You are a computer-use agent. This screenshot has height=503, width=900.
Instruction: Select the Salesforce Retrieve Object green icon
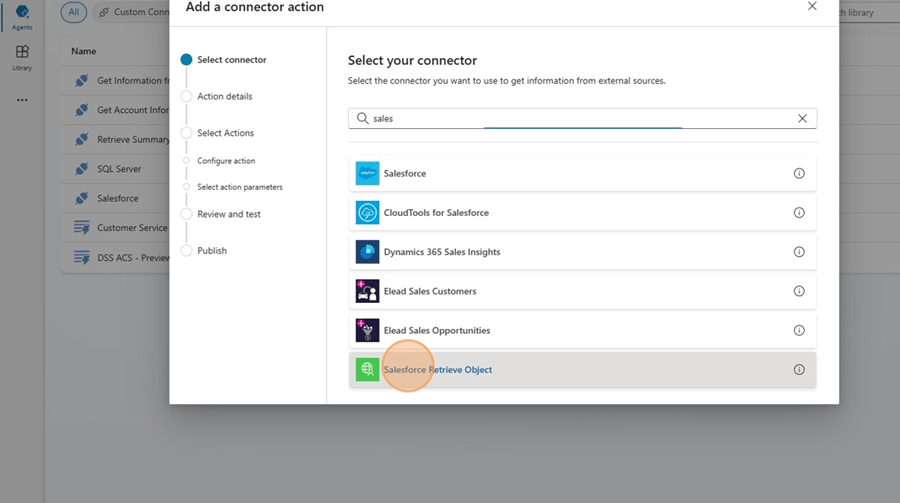click(367, 370)
